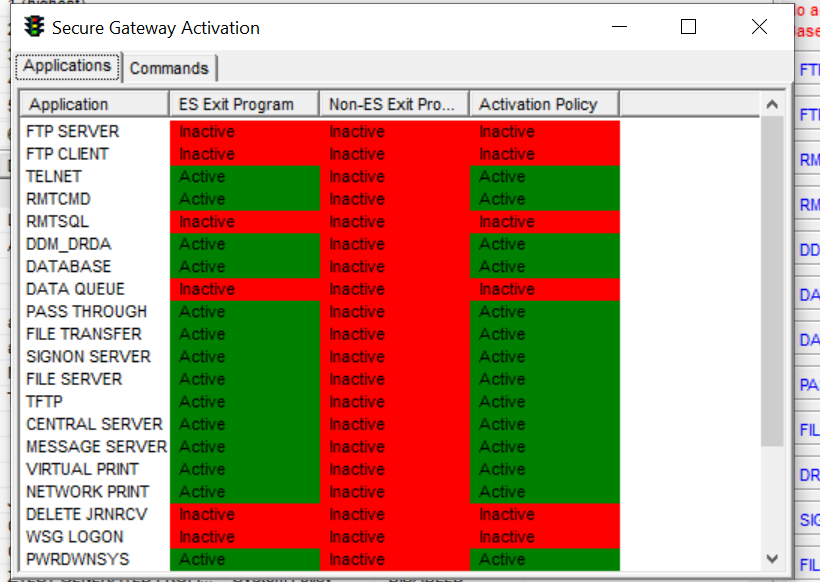Select the RMTSQL application row
The width and height of the screenshot is (820, 582).
point(320,222)
